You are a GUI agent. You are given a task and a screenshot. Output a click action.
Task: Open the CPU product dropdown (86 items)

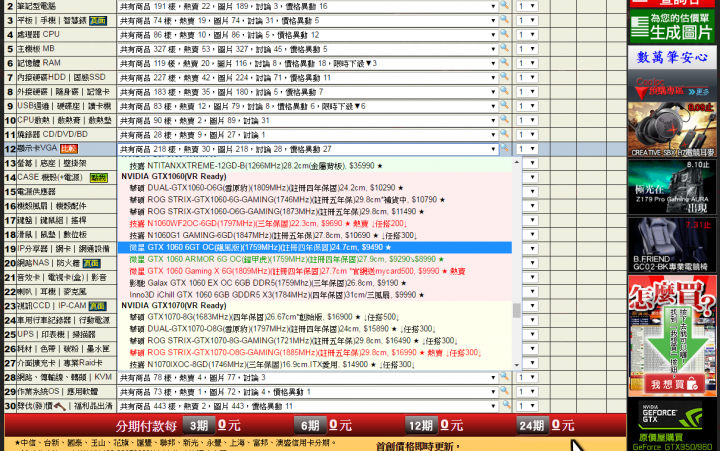pyautogui.click(x=308, y=35)
